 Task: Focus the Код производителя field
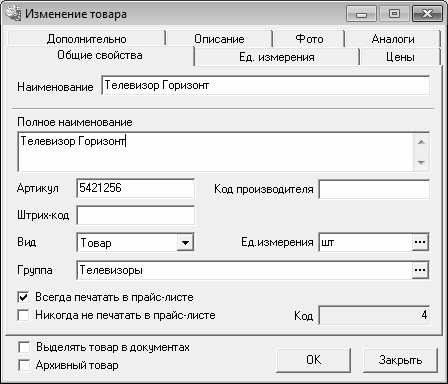click(374, 189)
